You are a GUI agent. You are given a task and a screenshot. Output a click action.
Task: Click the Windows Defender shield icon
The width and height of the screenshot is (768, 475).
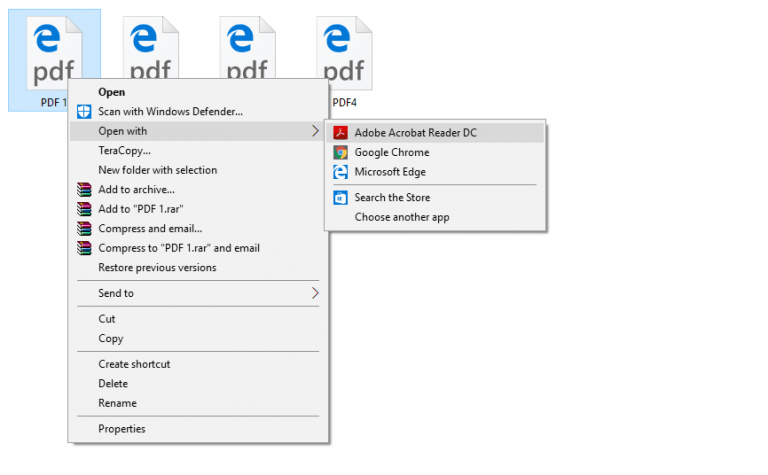pyautogui.click(x=84, y=112)
